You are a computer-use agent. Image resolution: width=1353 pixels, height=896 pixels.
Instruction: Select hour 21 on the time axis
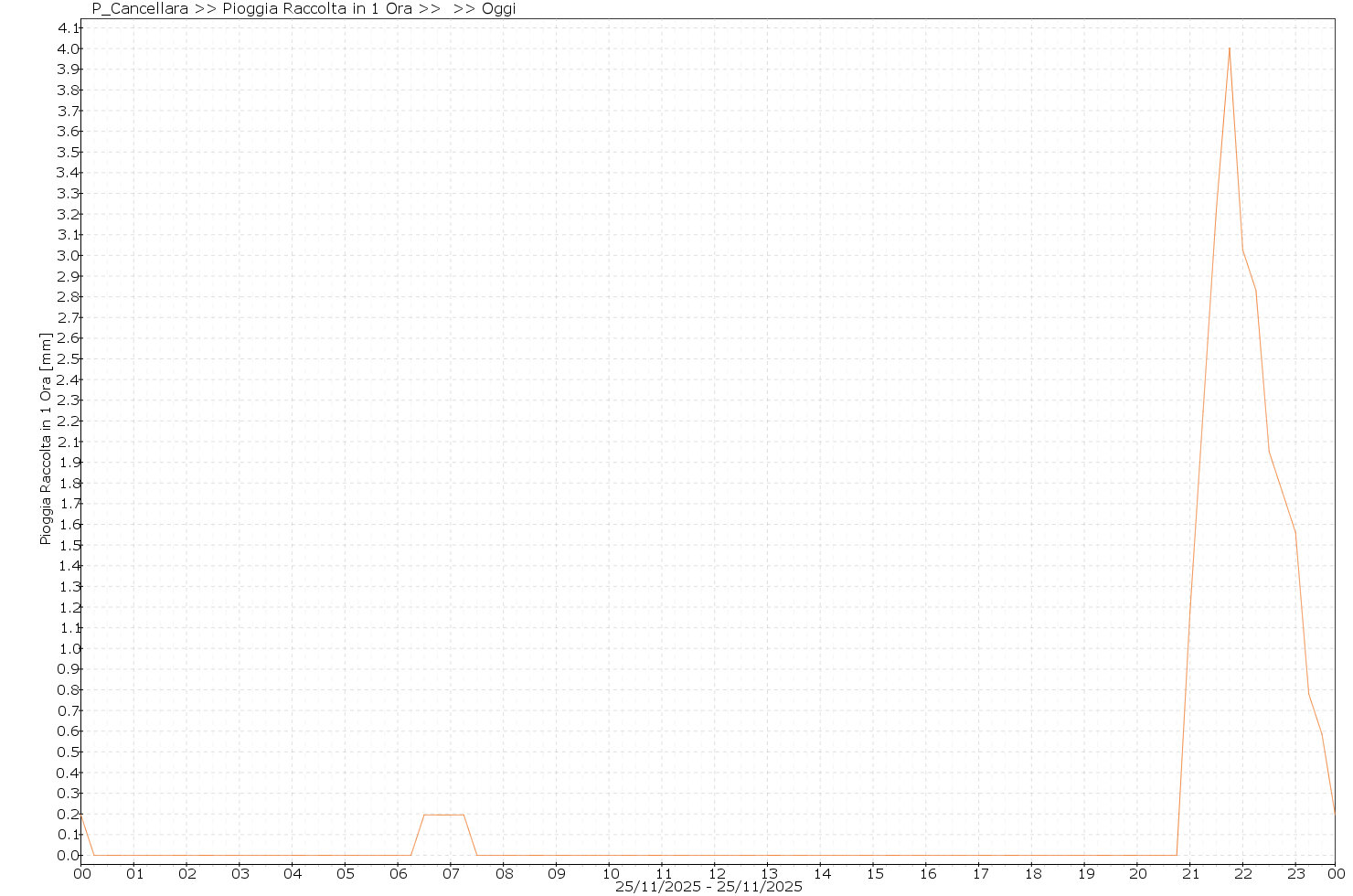[x=1190, y=873]
